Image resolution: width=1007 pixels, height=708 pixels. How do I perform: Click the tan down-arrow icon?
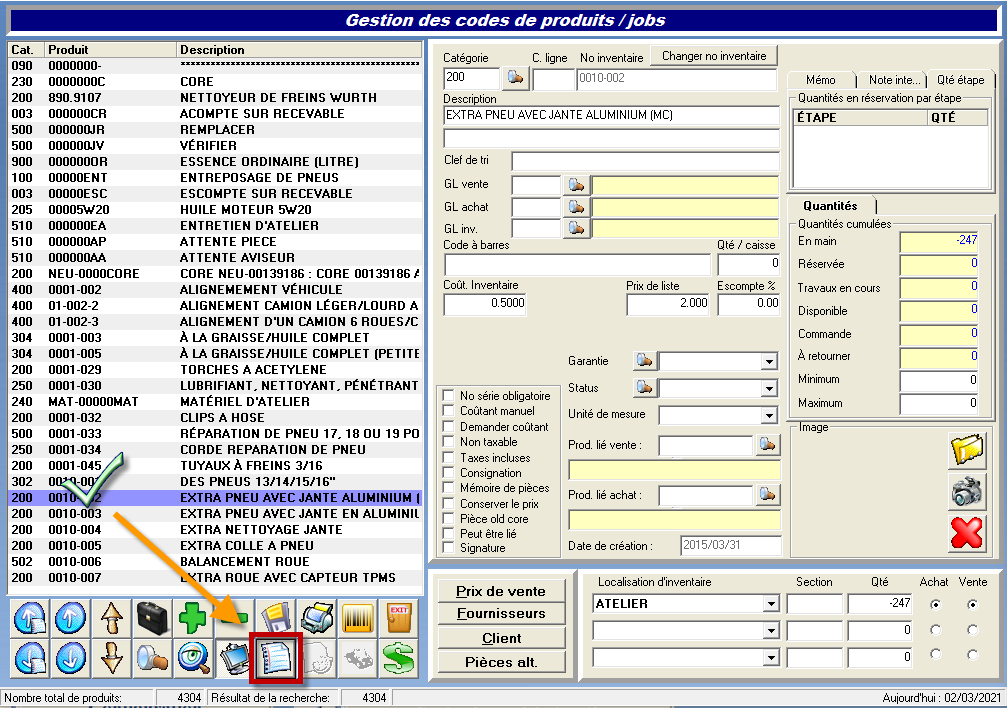coord(112,659)
